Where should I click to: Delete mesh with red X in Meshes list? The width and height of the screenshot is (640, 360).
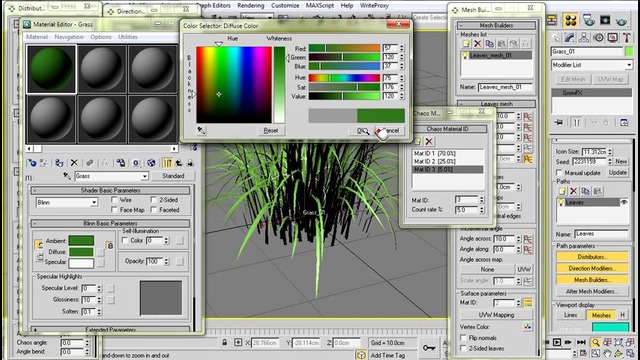click(x=478, y=43)
